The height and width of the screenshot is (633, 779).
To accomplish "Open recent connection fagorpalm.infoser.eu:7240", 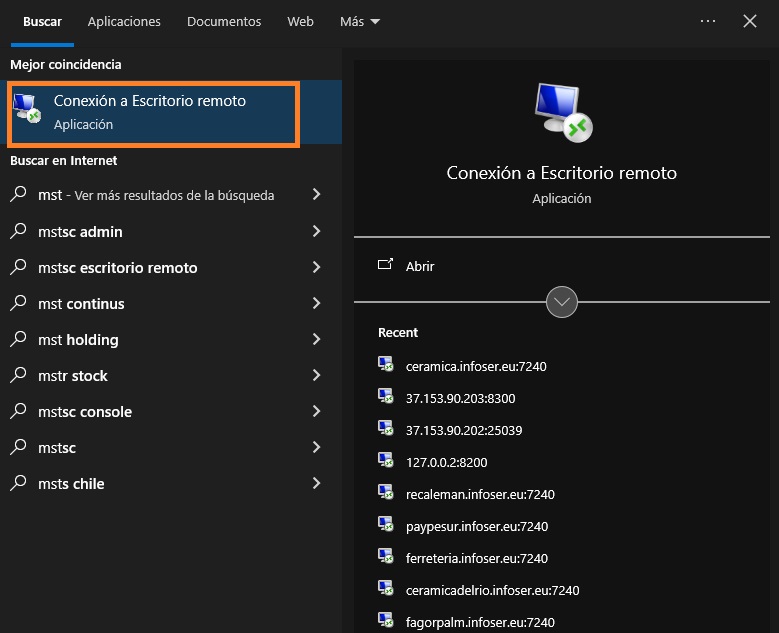I will coord(480,623).
